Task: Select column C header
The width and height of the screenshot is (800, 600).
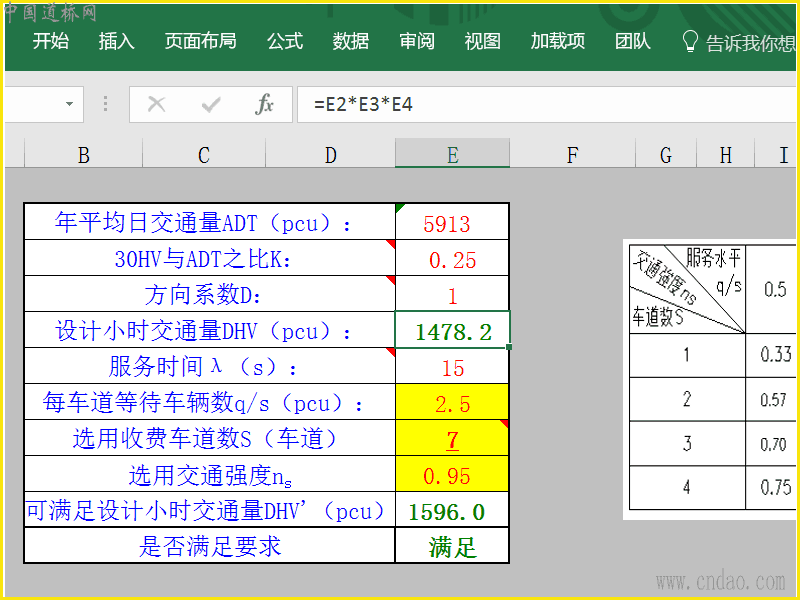Action: click(204, 155)
